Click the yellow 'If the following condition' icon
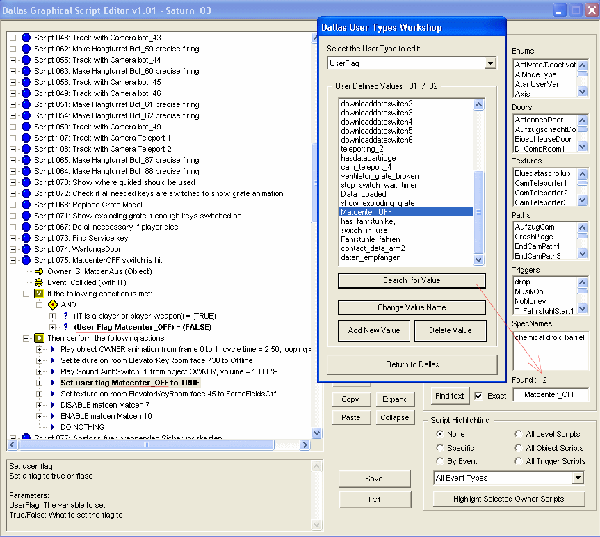 tap(38, 293)
